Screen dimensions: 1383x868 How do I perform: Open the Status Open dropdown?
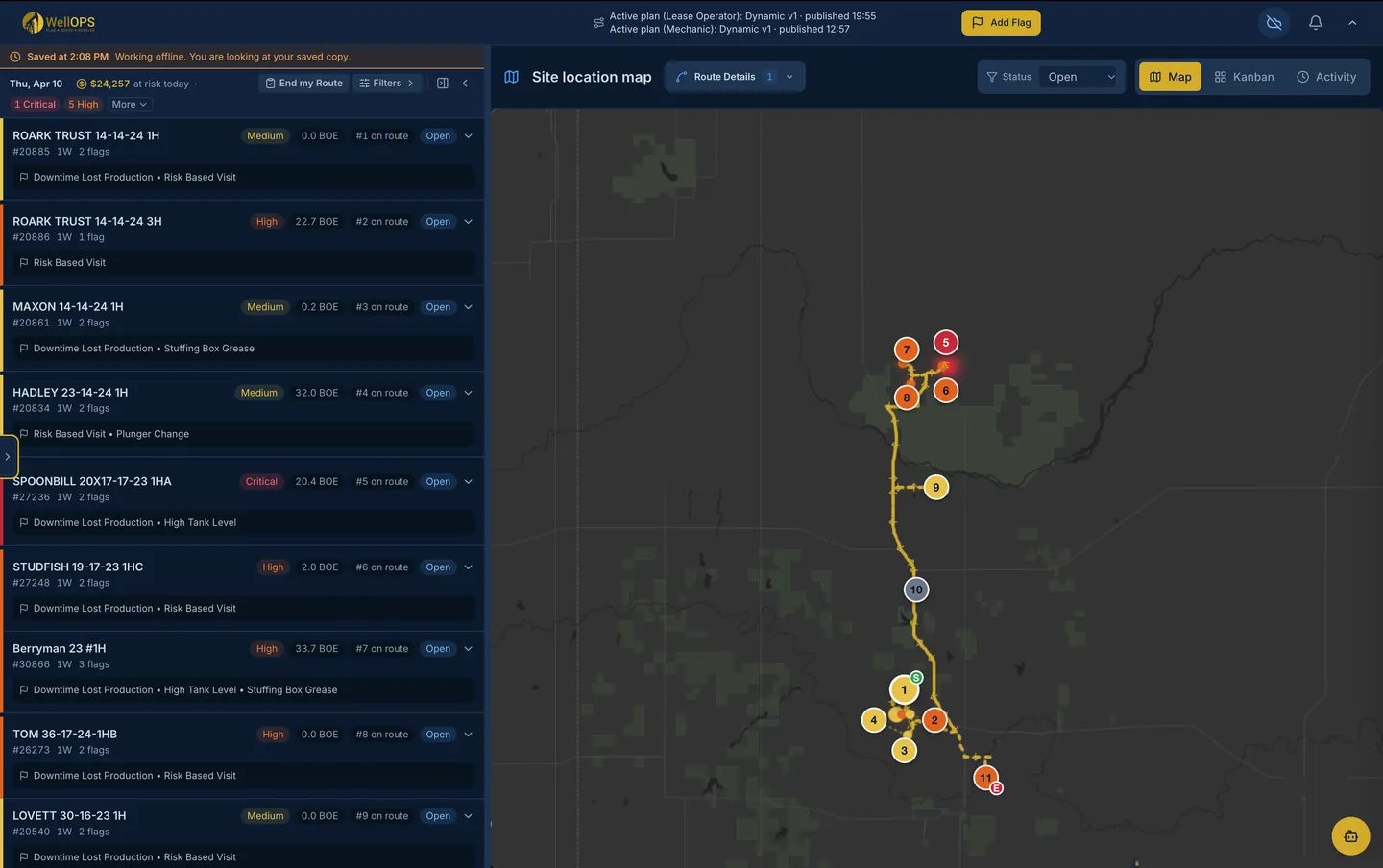coord(1081,77)
